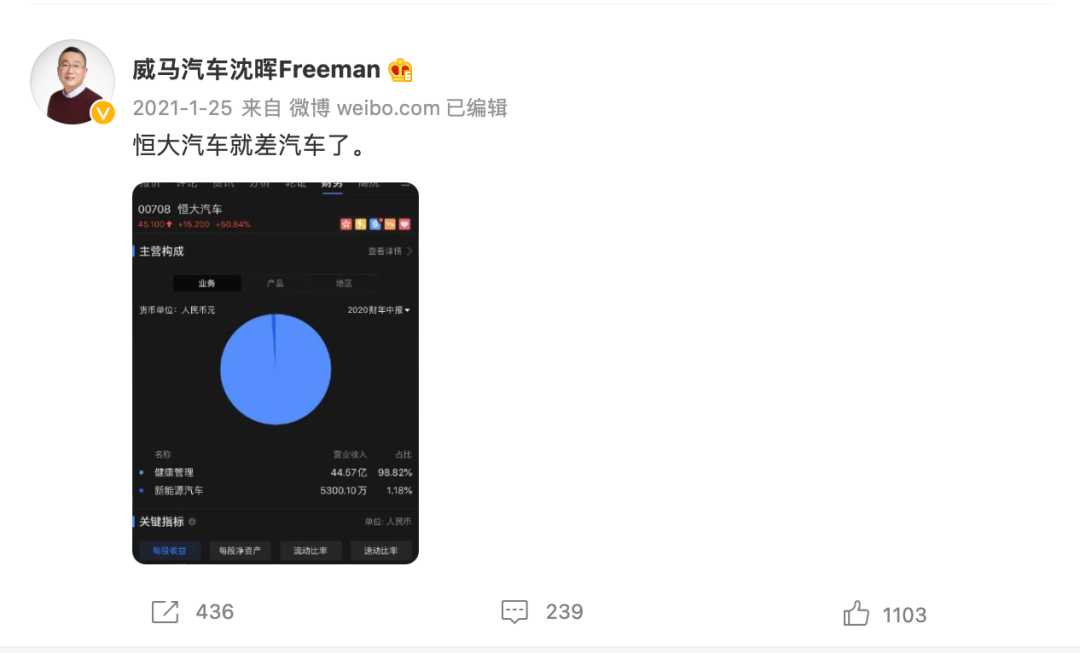Select the 业务 segment option
The width and height of the screenshot is (1080, 653).
click(207, 283)
